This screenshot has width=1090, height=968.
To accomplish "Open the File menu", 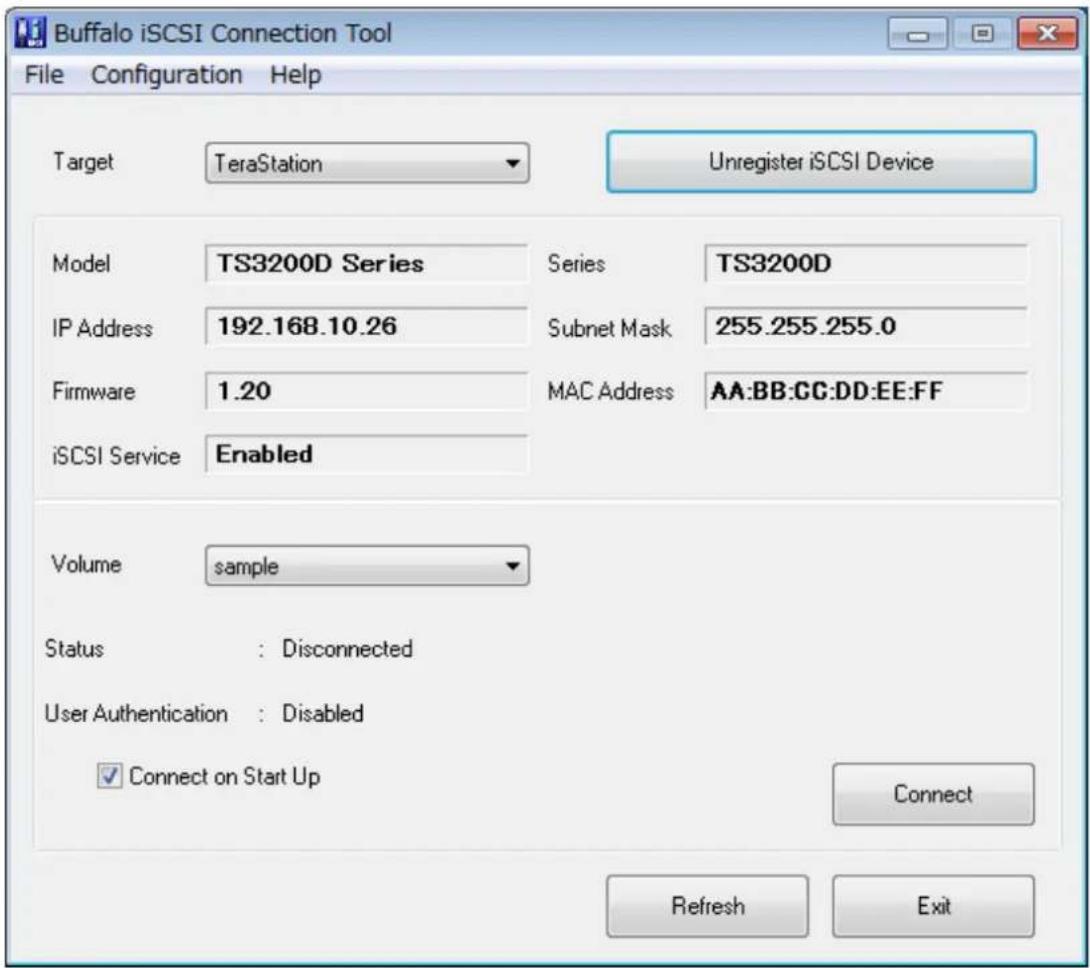I will (44, 74).
